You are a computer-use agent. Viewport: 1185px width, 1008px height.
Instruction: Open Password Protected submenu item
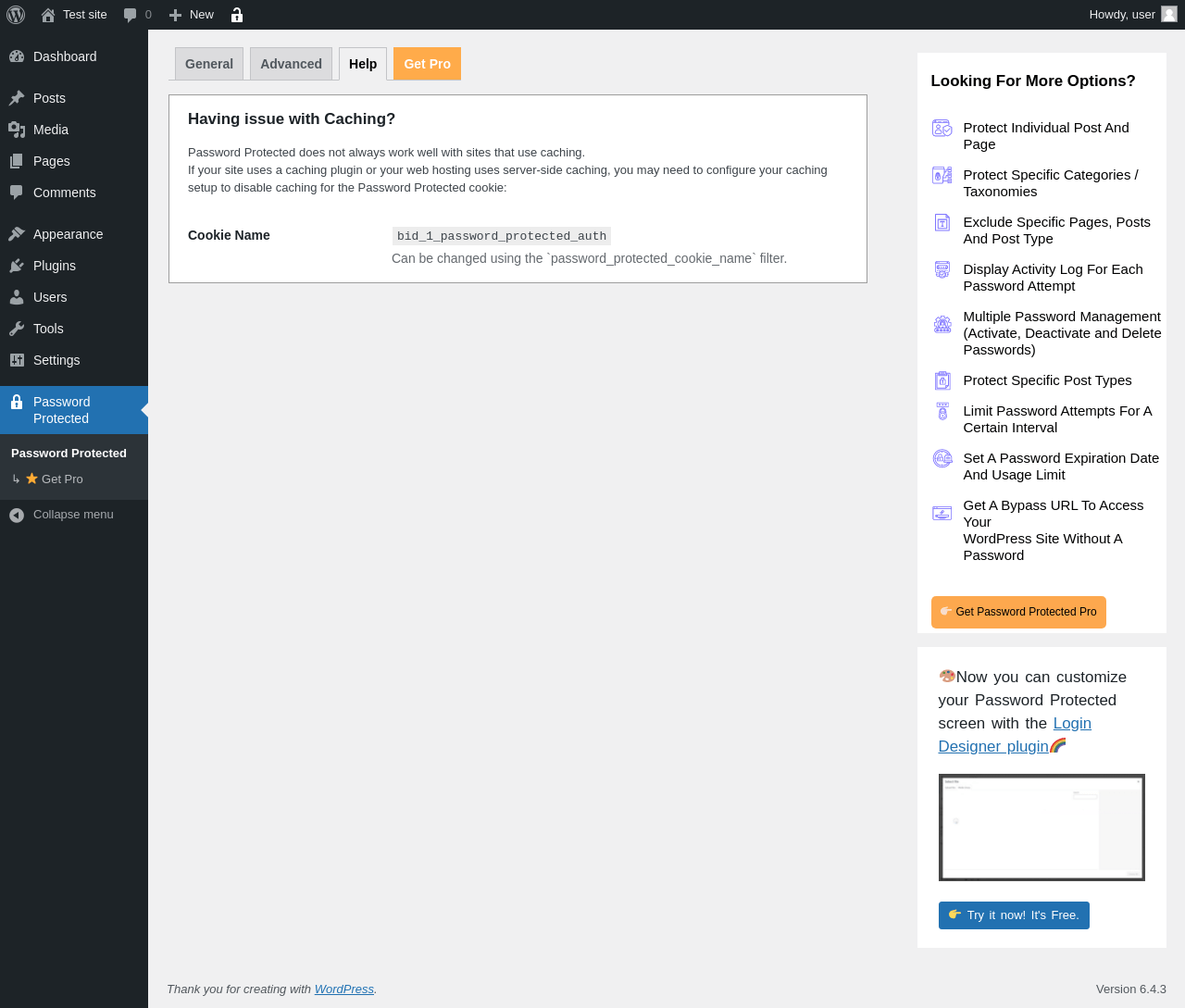69,453
